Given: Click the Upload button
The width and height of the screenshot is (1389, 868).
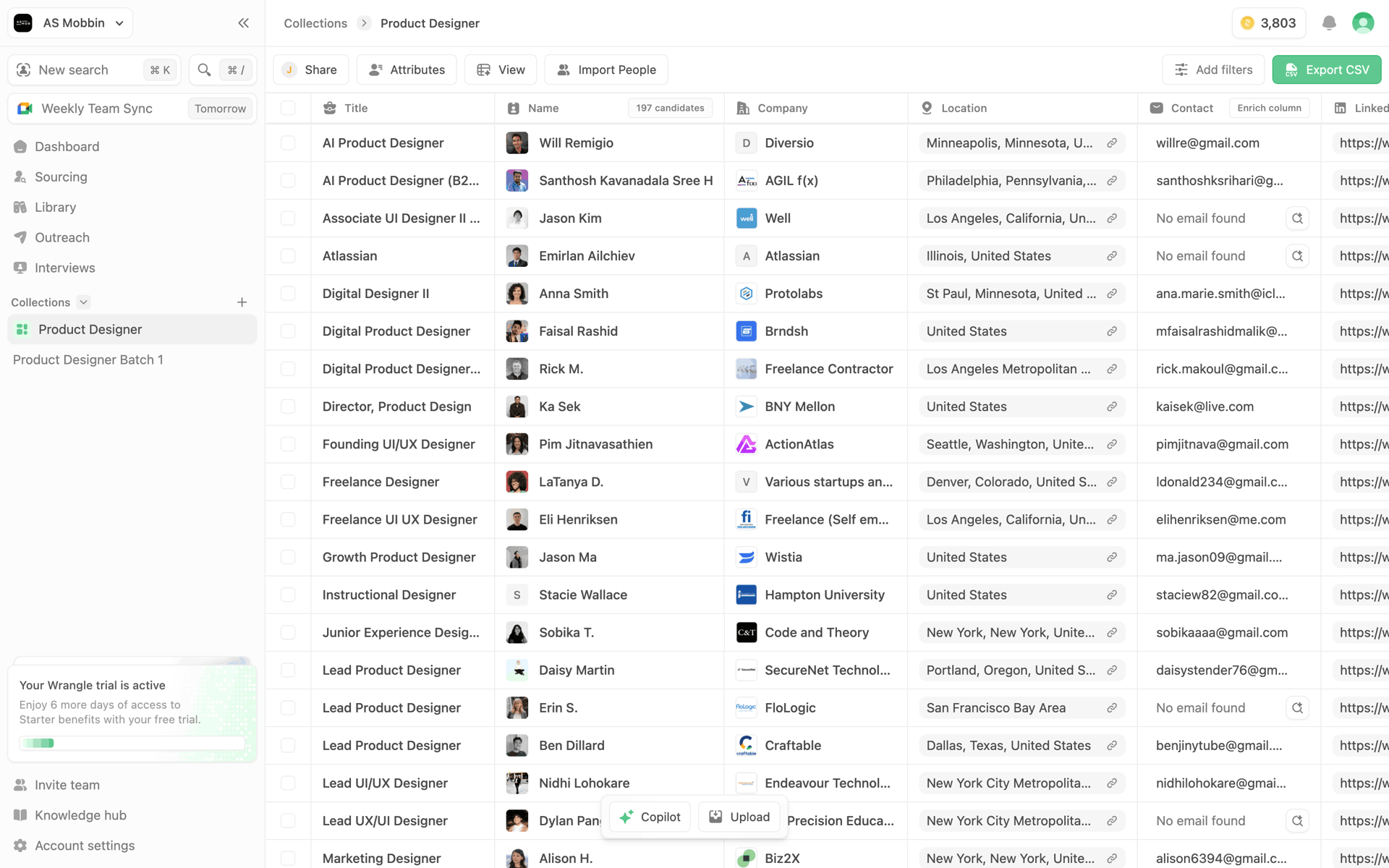Looking at the screenshot, I should tap(739, 817).
